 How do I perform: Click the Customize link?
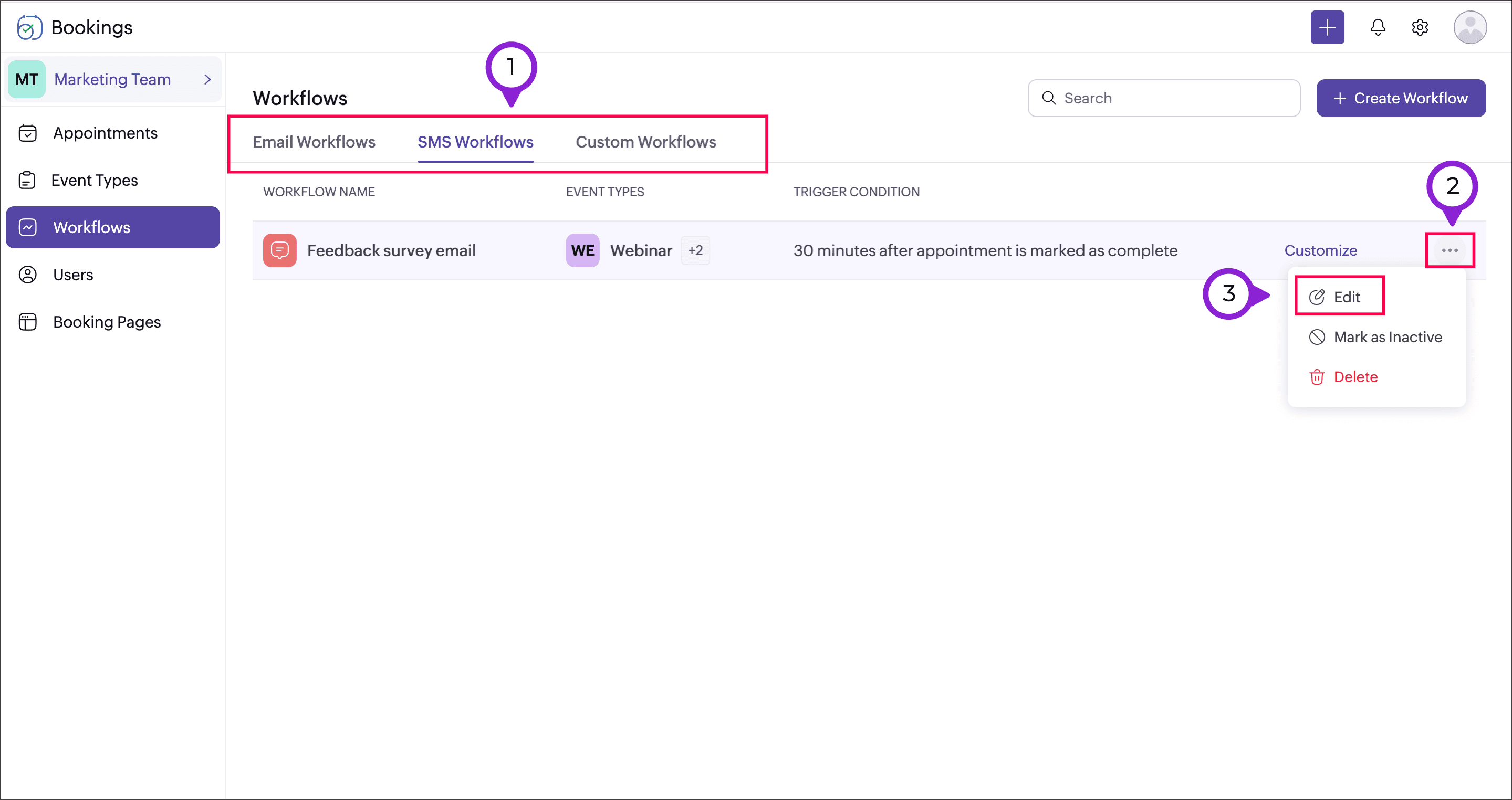click(x=1320, y=250)
